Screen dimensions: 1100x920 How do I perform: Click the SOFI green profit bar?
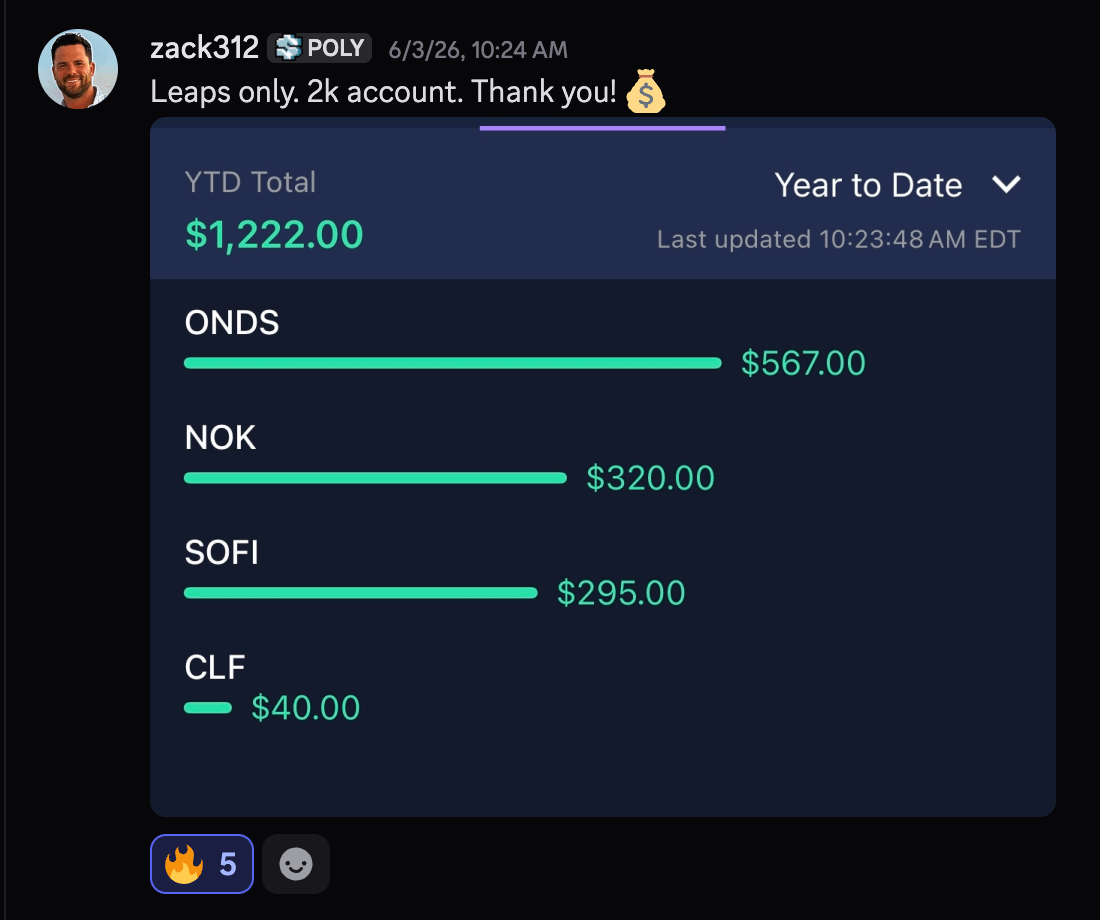tap(361, 593)
